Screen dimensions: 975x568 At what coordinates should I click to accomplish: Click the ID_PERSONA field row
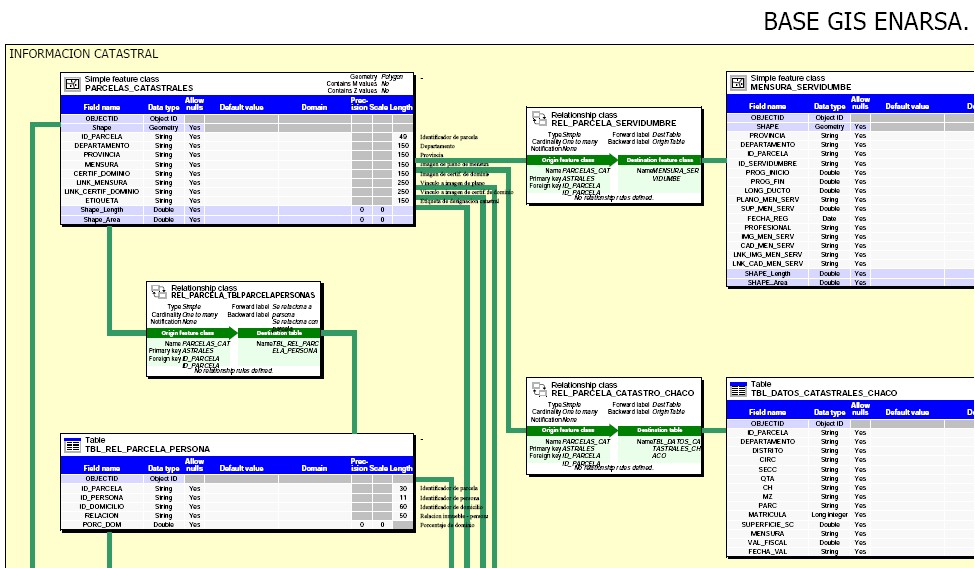237,498
